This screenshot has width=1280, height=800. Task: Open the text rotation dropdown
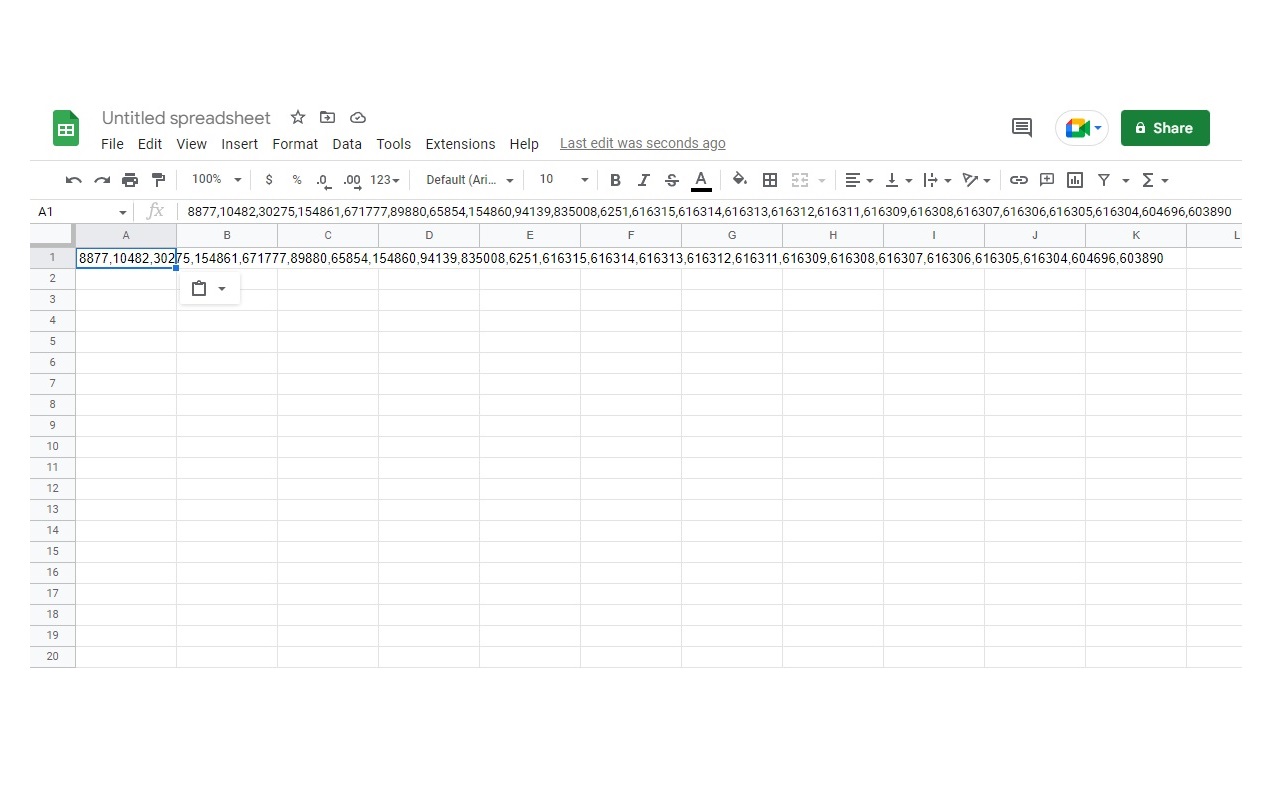click(x=976, y=180)
